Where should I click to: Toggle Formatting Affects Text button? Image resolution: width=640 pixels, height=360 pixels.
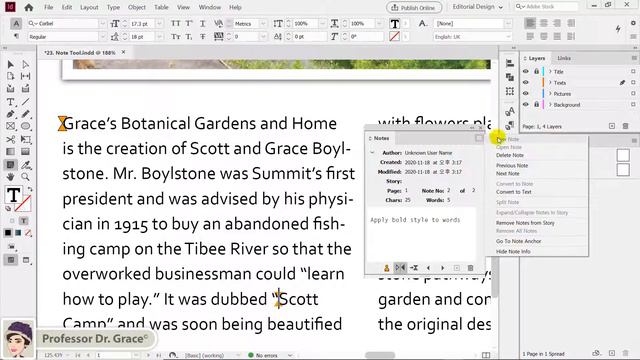(x=24, y=221)
